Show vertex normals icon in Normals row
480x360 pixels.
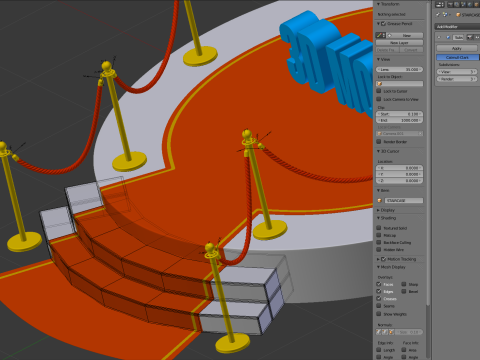pyautogui.click(x=379, y=332)
